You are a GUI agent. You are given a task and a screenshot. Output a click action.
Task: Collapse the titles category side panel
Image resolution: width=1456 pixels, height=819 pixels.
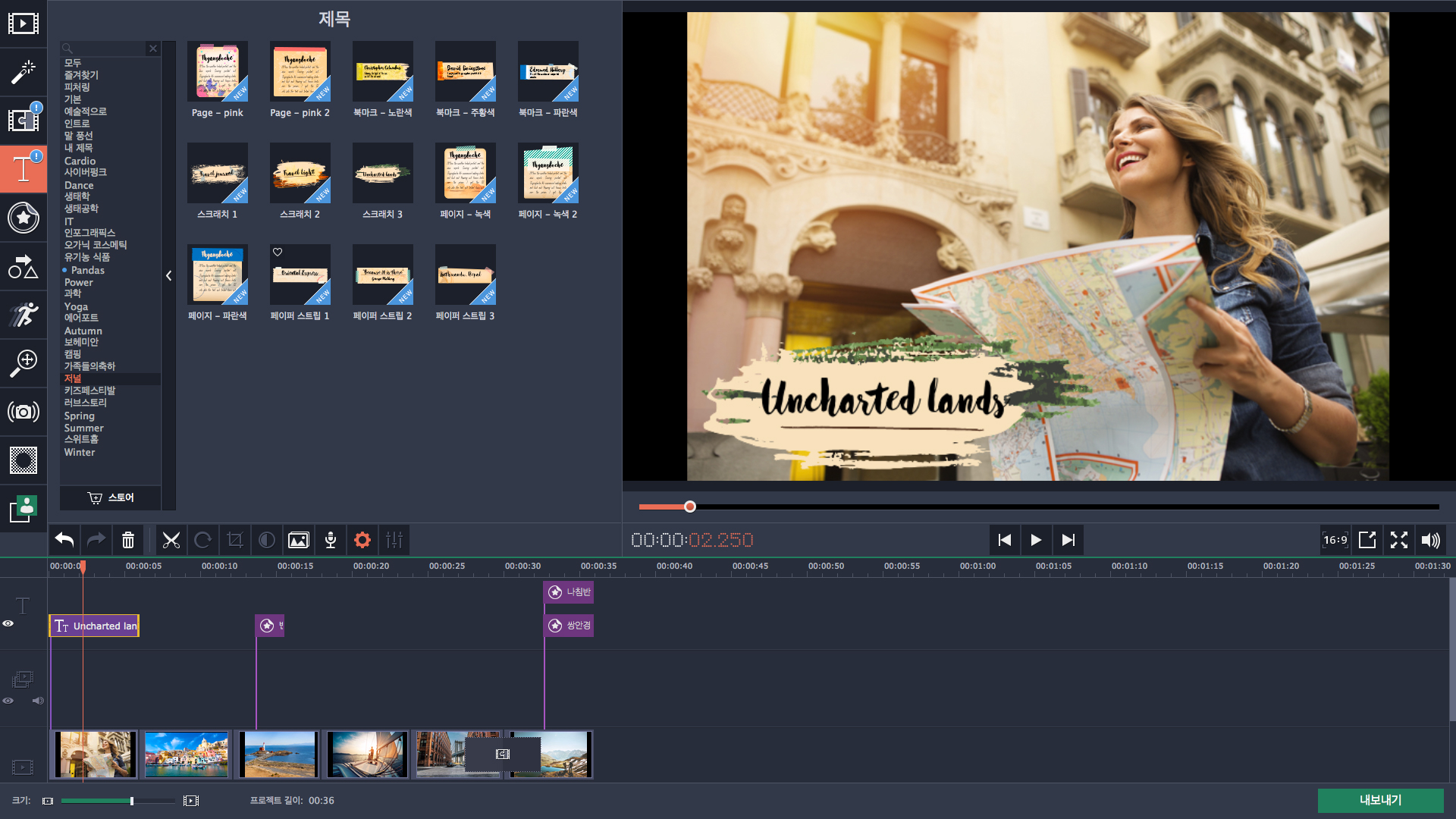point(168,276)
